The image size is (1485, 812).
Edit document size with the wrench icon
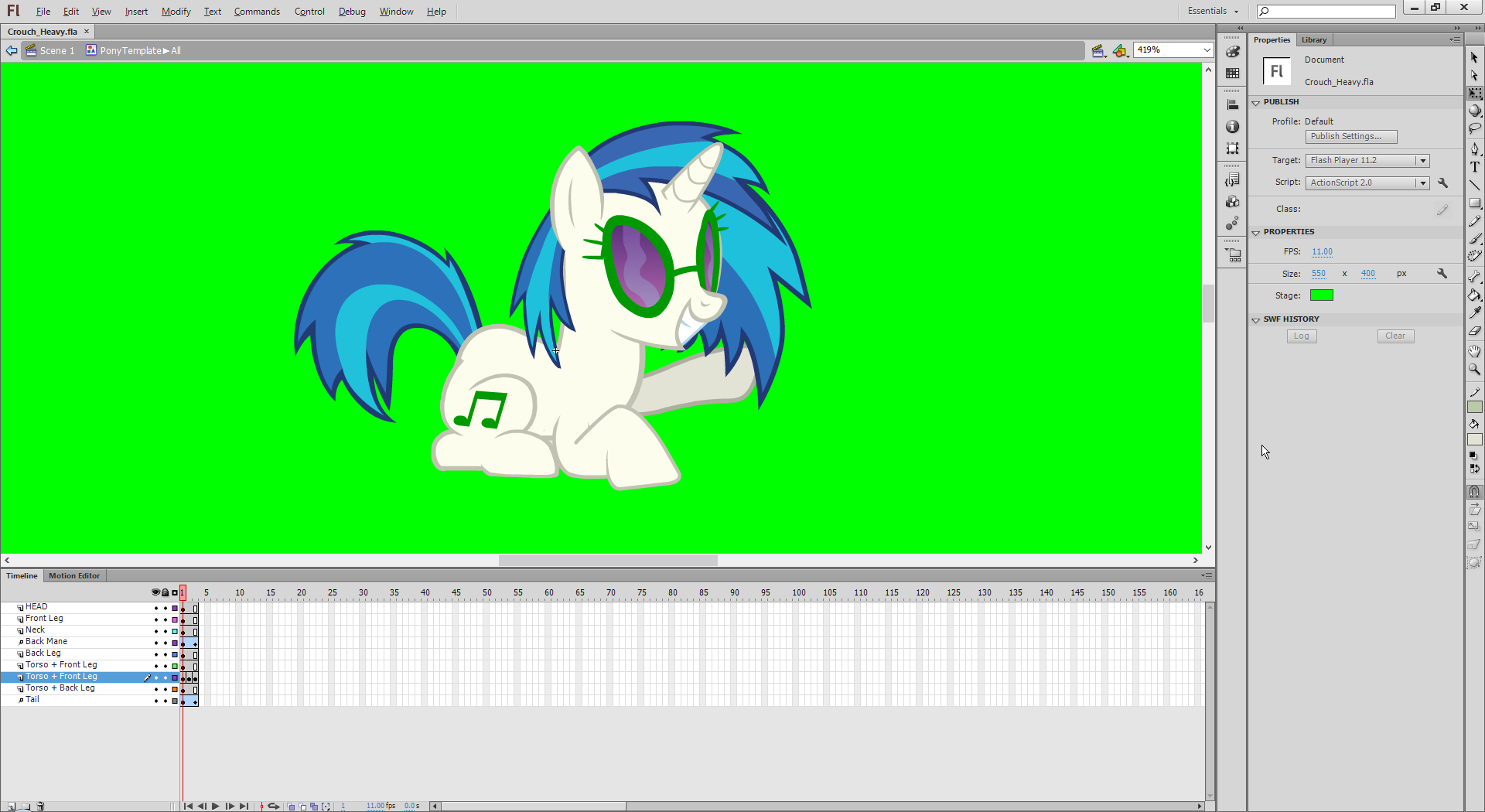pos(1442,274)
